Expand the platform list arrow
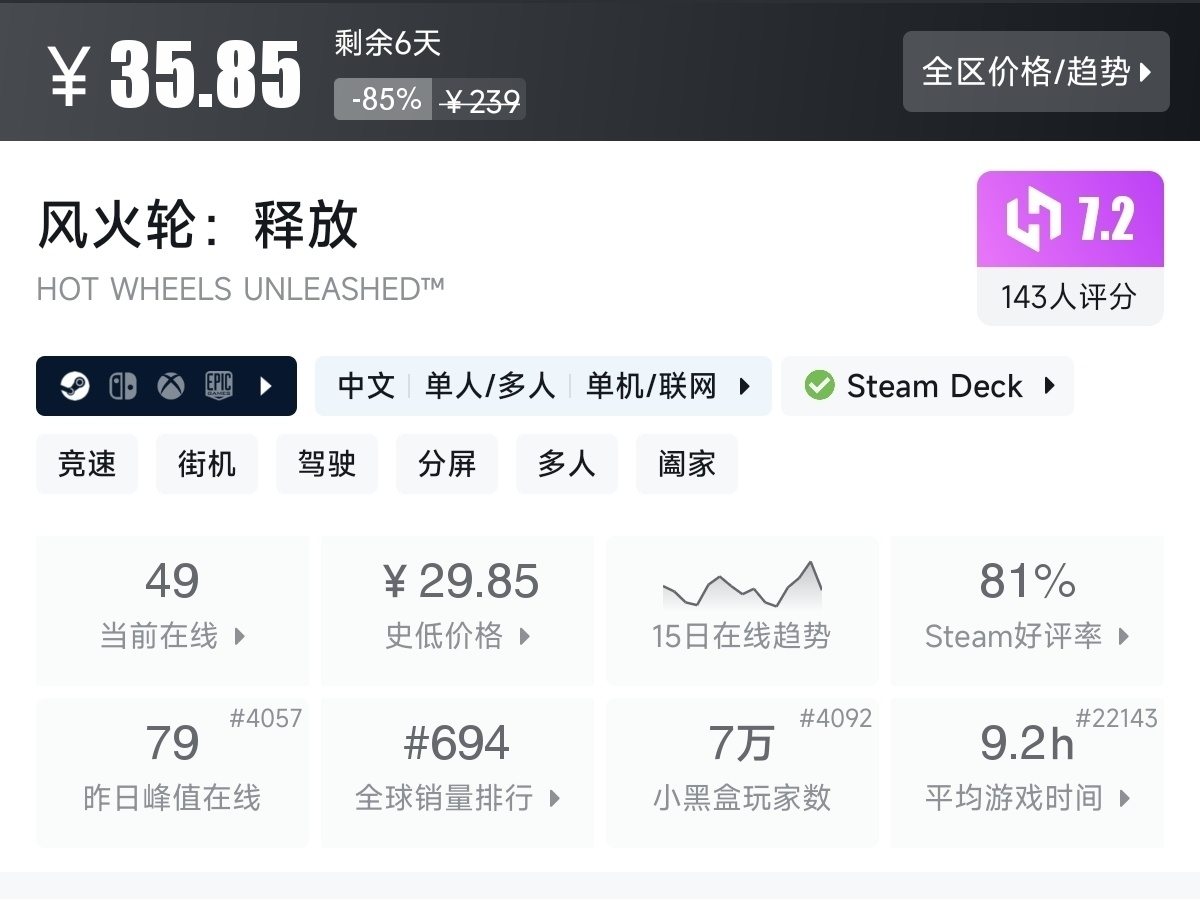Screen dimensions: 1200x899 [266, 386]
